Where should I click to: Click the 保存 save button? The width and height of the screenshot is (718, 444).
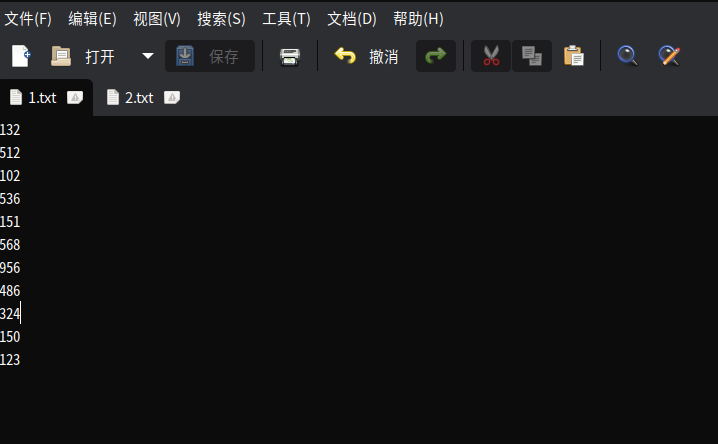click(210, 56)
